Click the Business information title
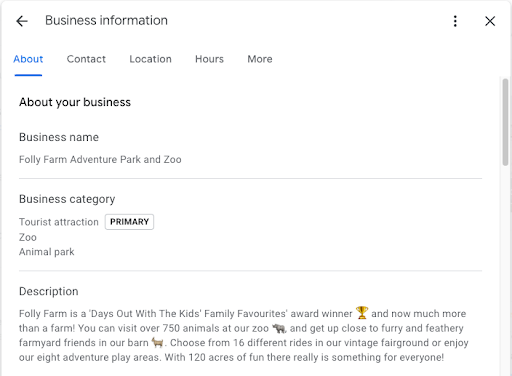 pos(106,21)
